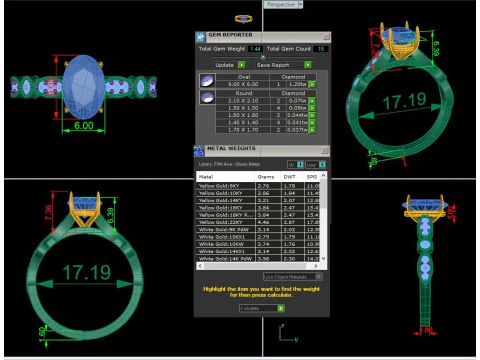Image resolution: width=480 pixels, height=360 pixels.
Task: Click the green arrow for the 1.20tw oval row
Action: click(x=312, y=84)
